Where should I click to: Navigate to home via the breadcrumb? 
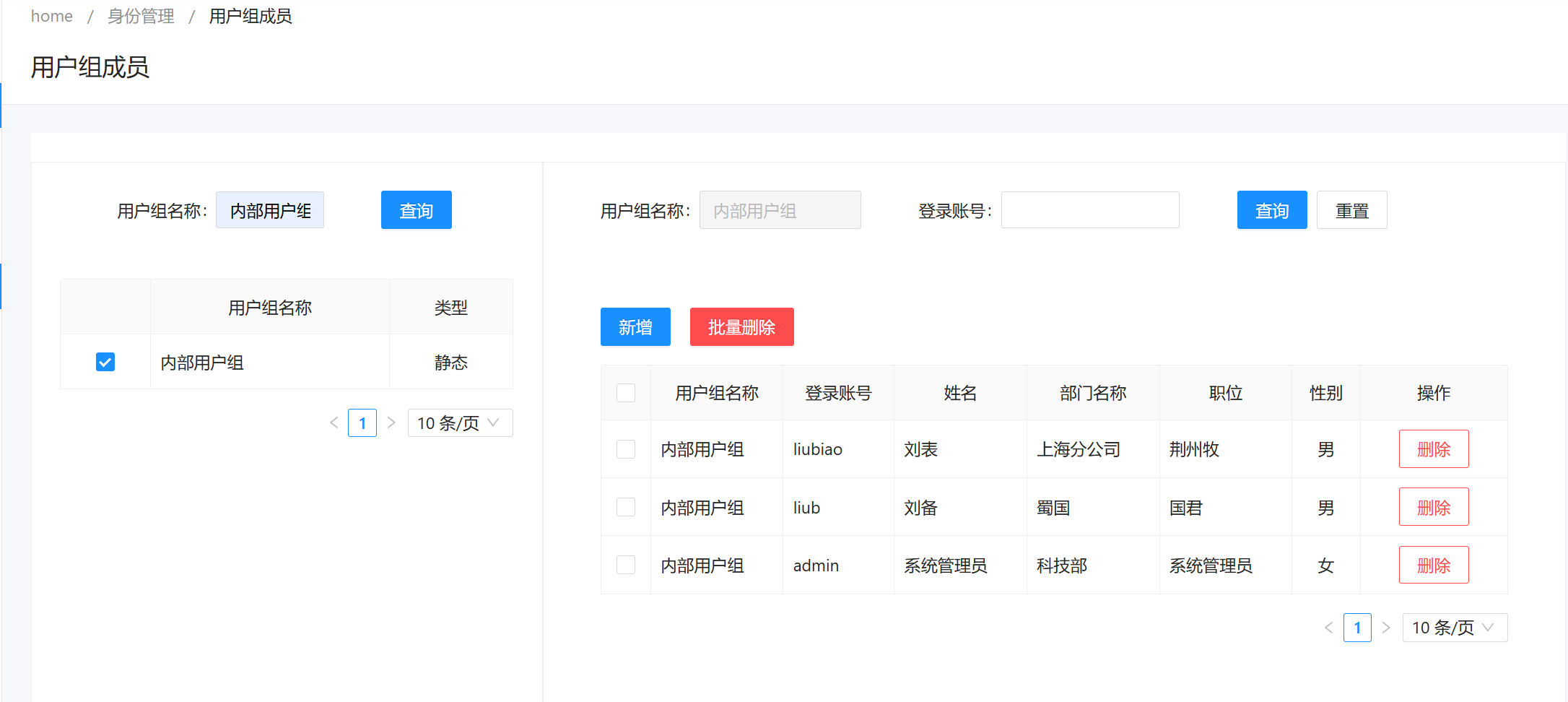[51, 16]
